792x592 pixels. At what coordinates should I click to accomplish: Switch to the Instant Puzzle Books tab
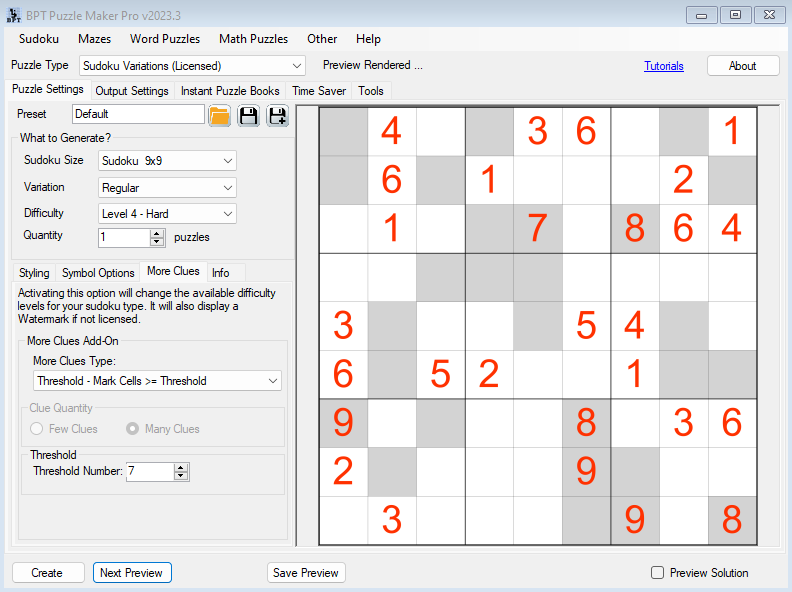230,91
